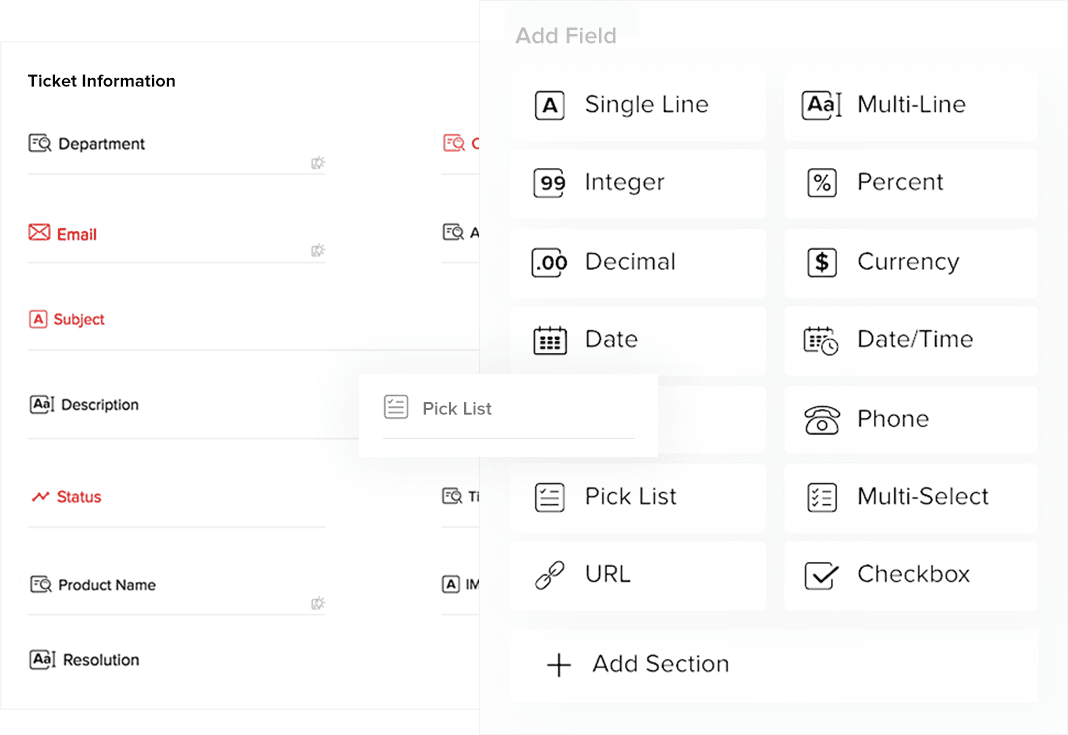
Task: Select the Single Line field icon
Action: (549, 104)
